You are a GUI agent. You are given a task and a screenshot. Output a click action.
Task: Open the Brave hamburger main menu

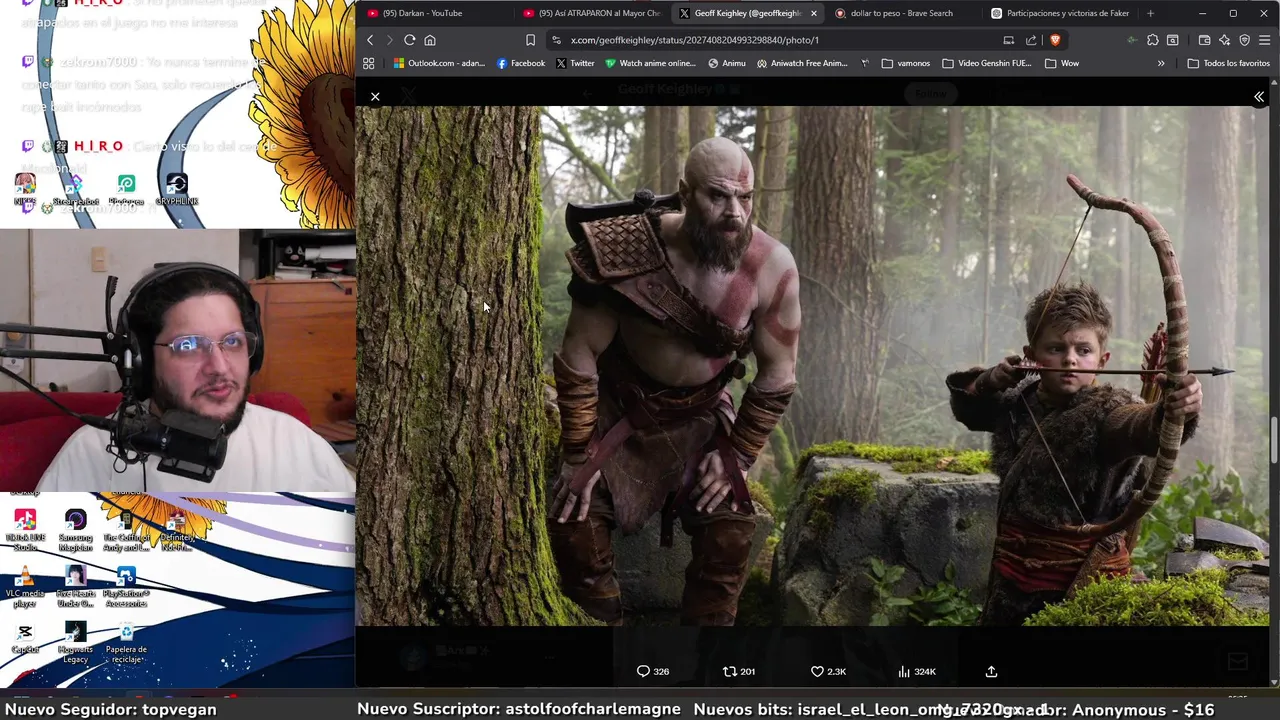pos(1265,40)
